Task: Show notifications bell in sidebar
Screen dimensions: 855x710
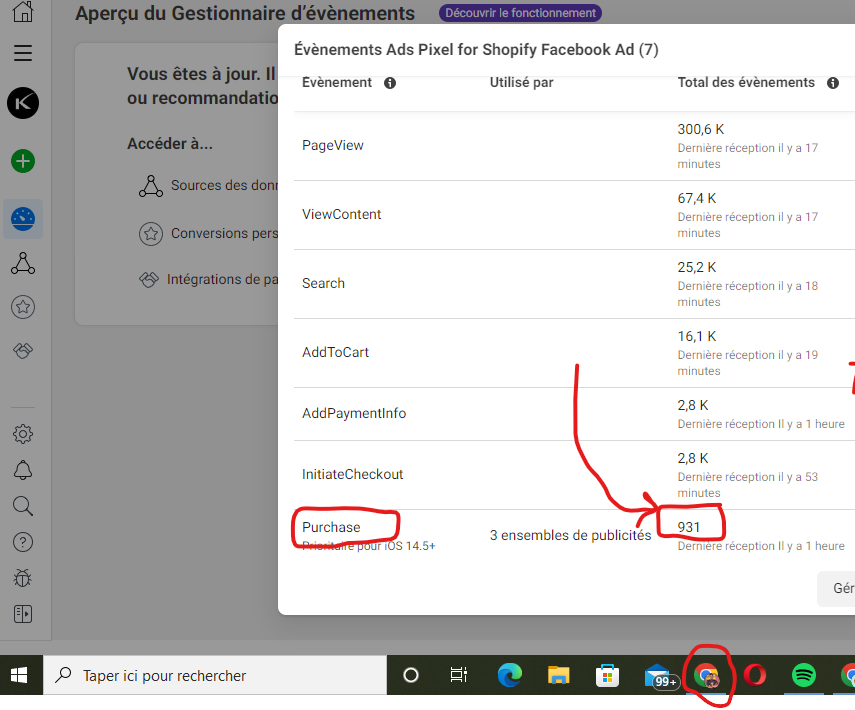Action: point(23,470)
